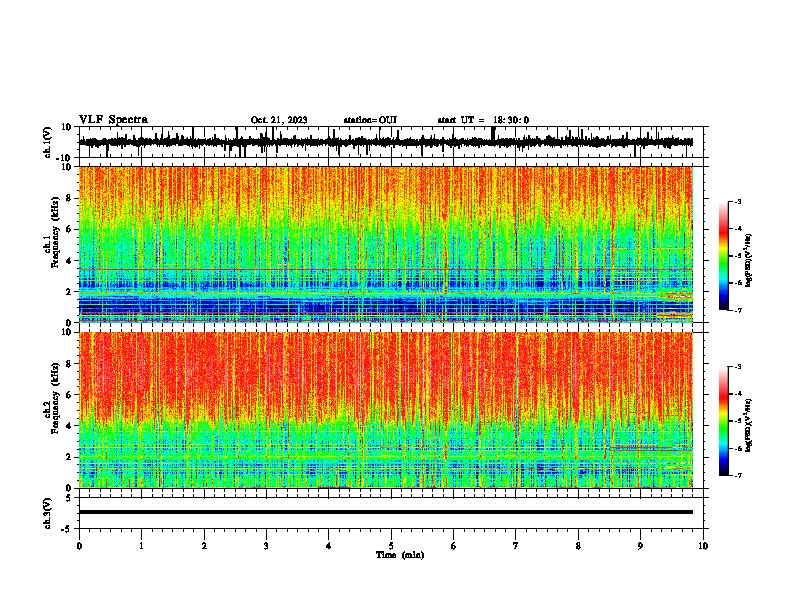Click time-axis tick label '10' at the right end
This screenshot has width=792, height=612.
click(x=703, y=546)
